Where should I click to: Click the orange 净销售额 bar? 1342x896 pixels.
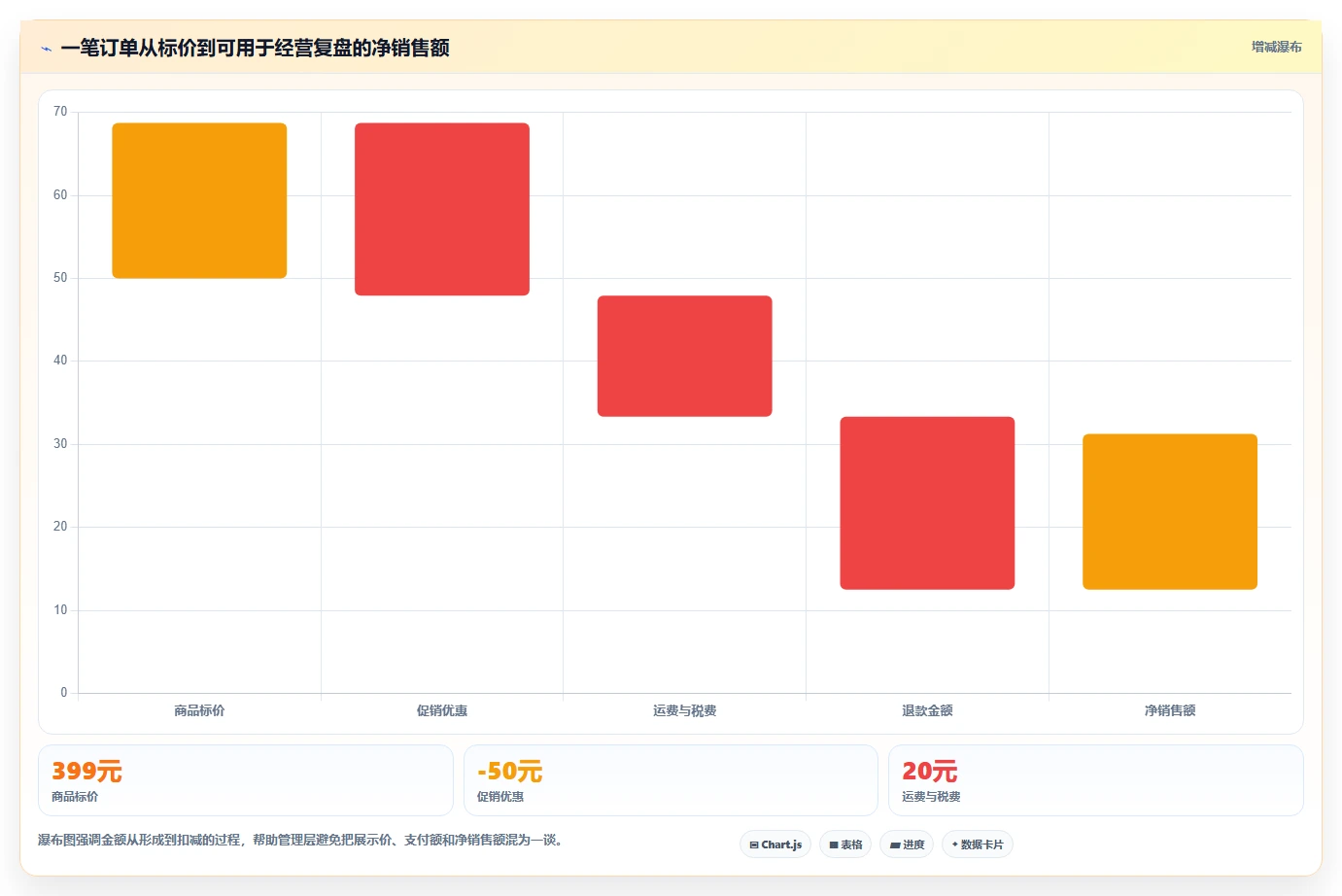[1170, 511]
